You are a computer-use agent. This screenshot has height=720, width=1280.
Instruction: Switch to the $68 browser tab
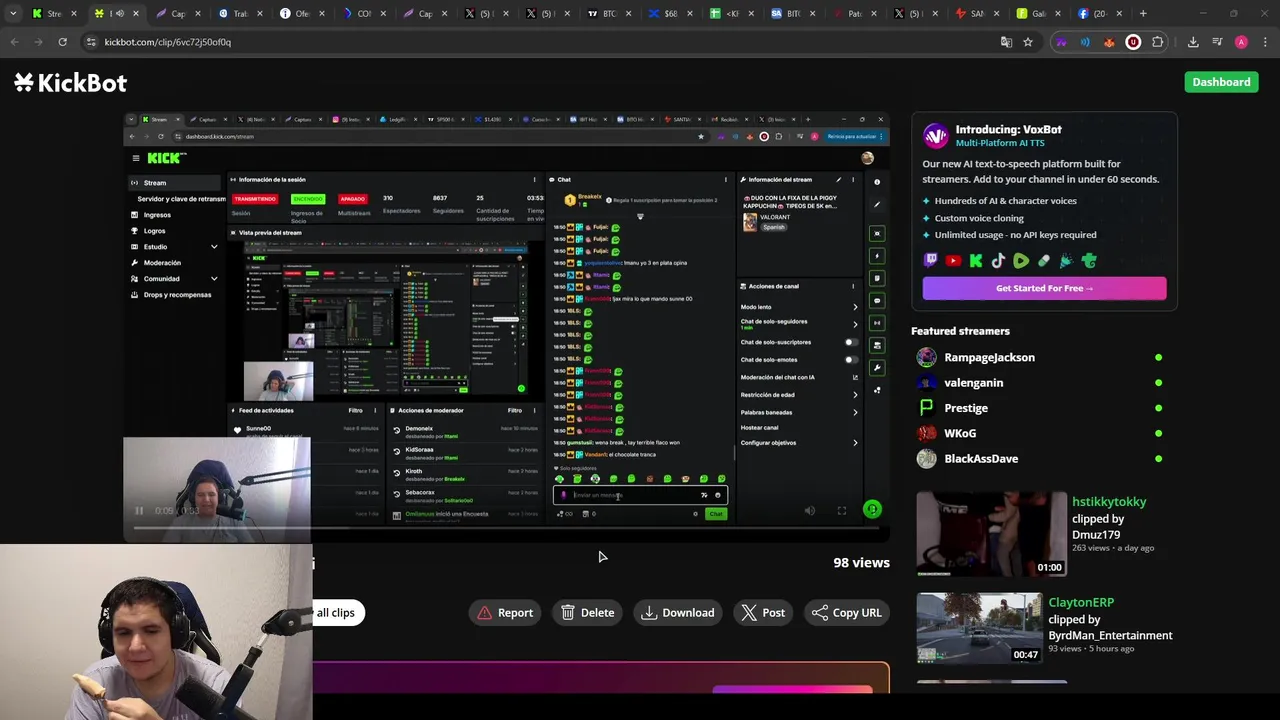click(670, 13)
